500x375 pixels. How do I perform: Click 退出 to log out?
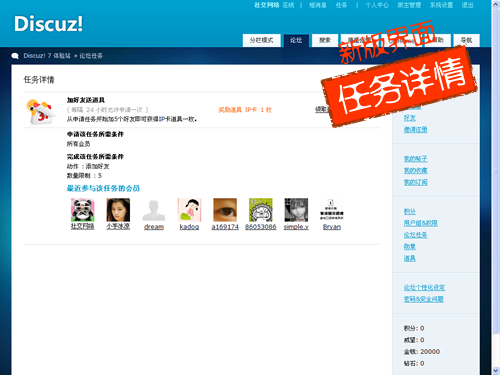(467, 5)
